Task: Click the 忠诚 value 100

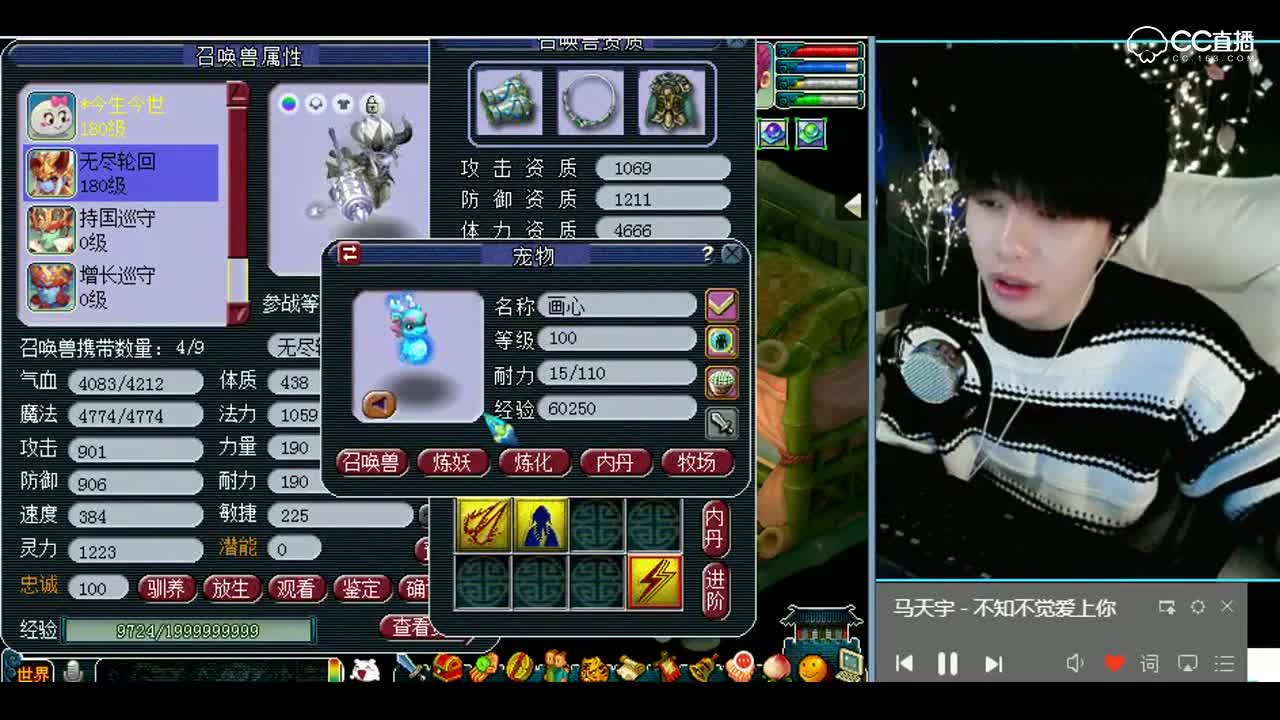Action: tap(98, 588)
